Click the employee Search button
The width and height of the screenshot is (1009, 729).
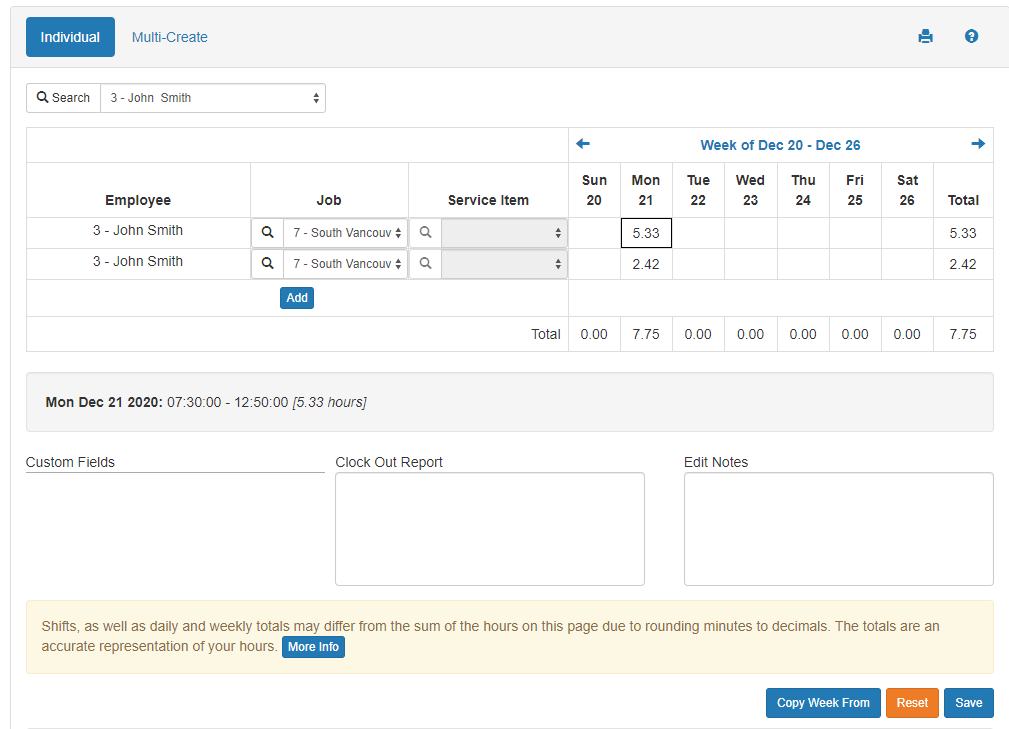click(63, 98)
